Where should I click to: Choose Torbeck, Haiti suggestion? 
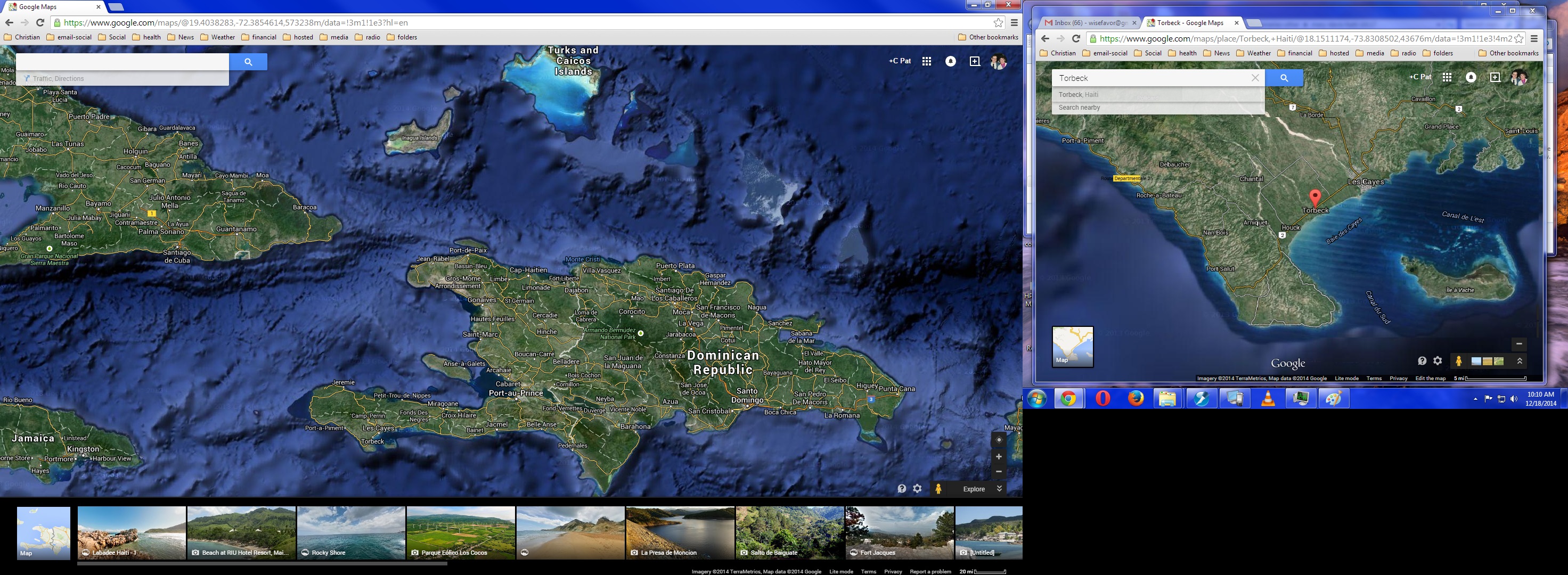pyautogui.click(x=1158, y=94)
